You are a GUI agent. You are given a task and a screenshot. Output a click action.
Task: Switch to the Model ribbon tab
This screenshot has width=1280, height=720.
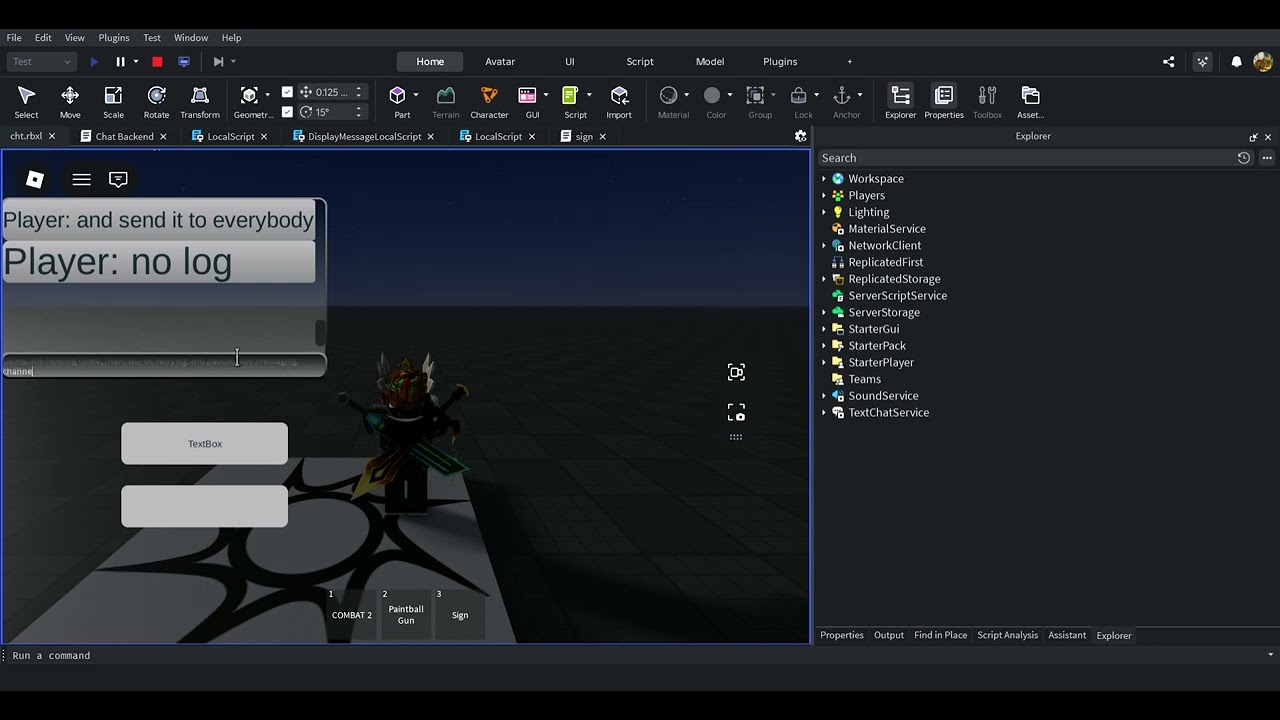pos(710,62)
